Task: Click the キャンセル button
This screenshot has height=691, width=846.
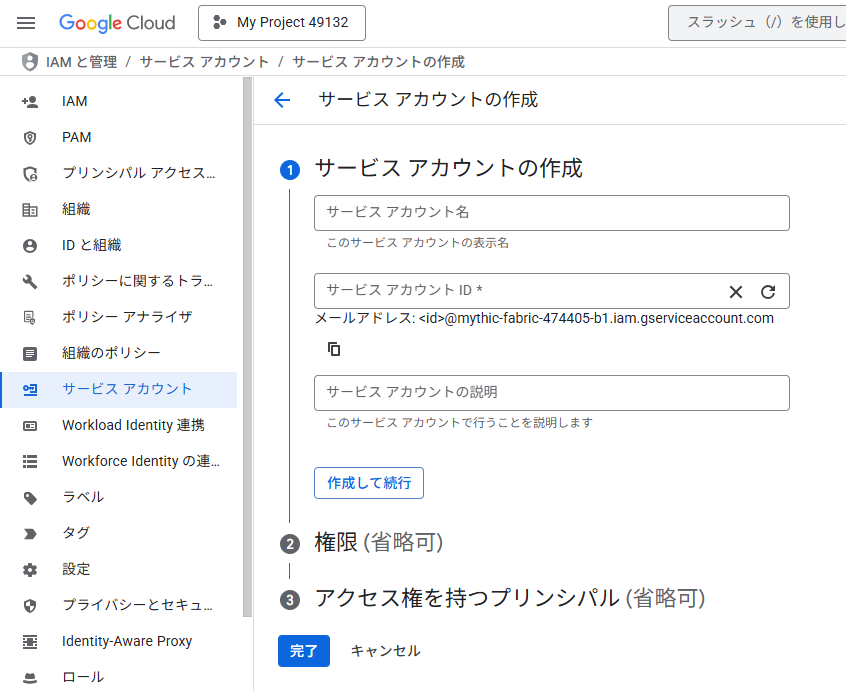Action: click(385, 651)
